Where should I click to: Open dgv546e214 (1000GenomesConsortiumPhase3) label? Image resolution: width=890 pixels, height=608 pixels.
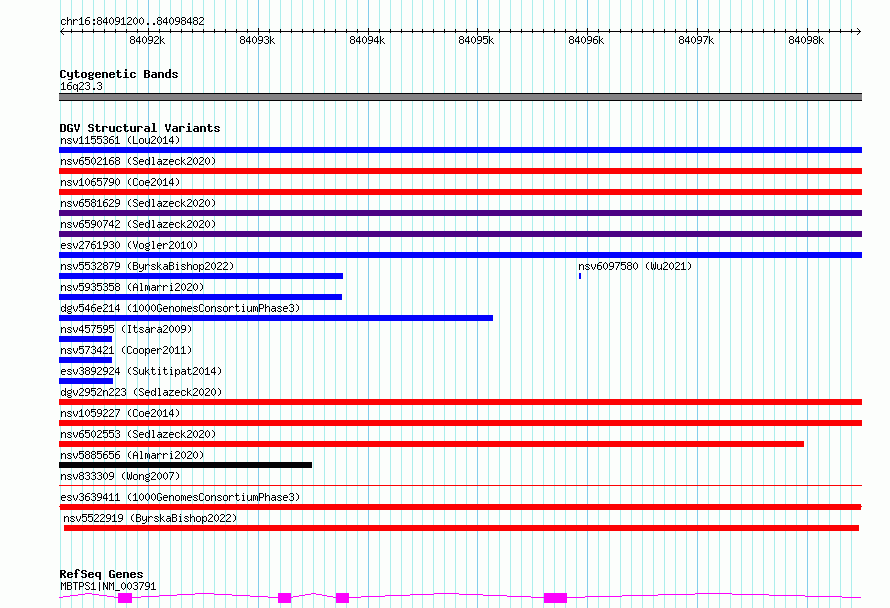(180, 308)
